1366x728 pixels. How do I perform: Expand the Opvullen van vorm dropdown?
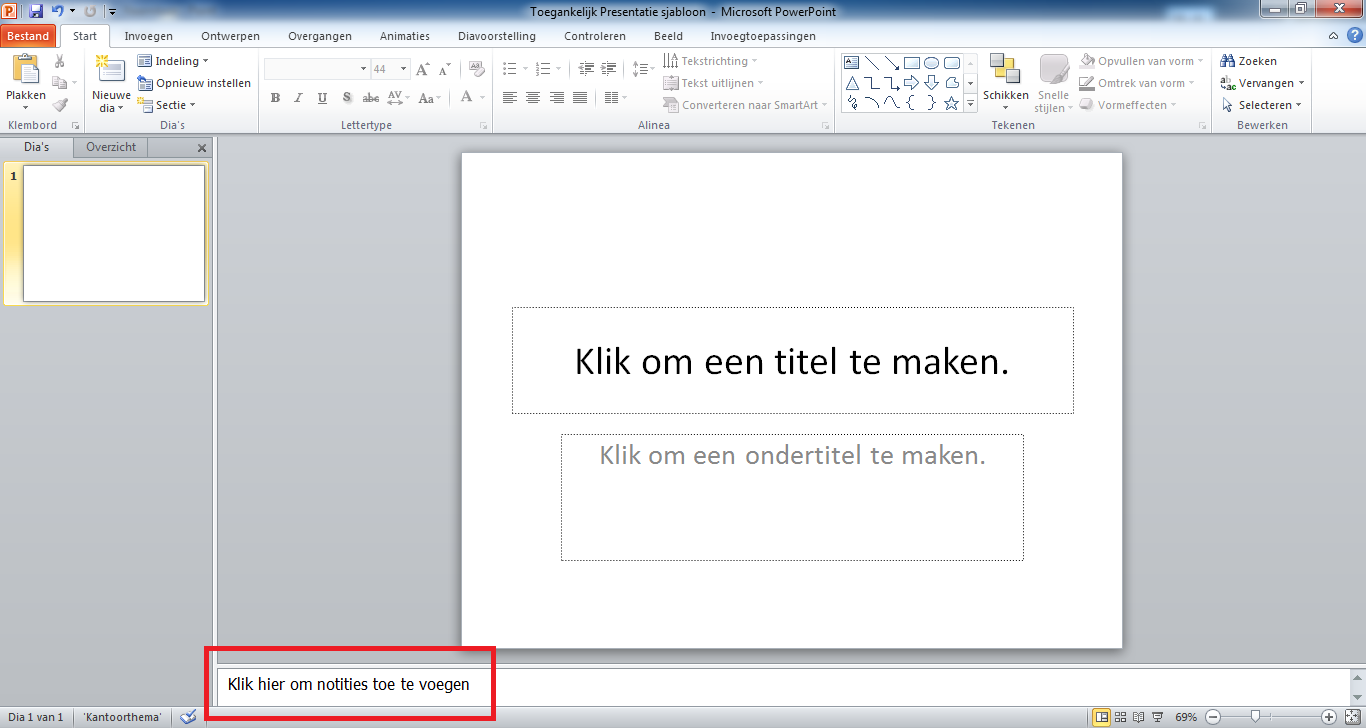[x=1141, y=61]
